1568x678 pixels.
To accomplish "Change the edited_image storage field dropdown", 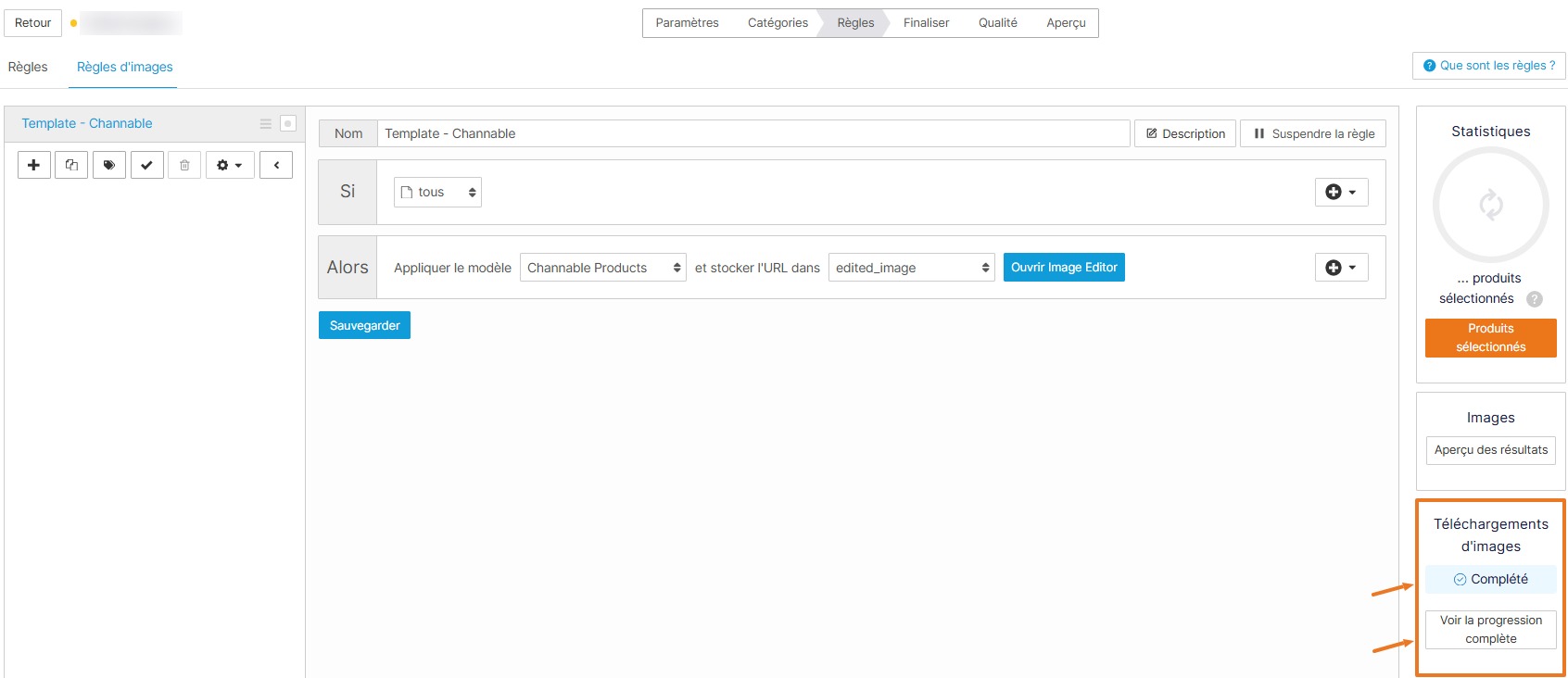I will [x=911, y=268].
